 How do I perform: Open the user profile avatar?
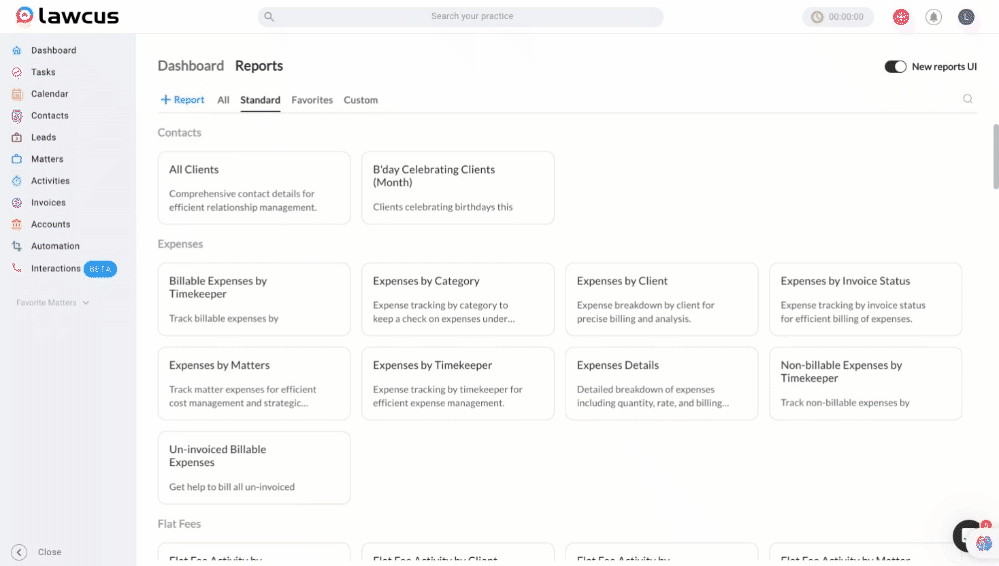coord(966,17)
